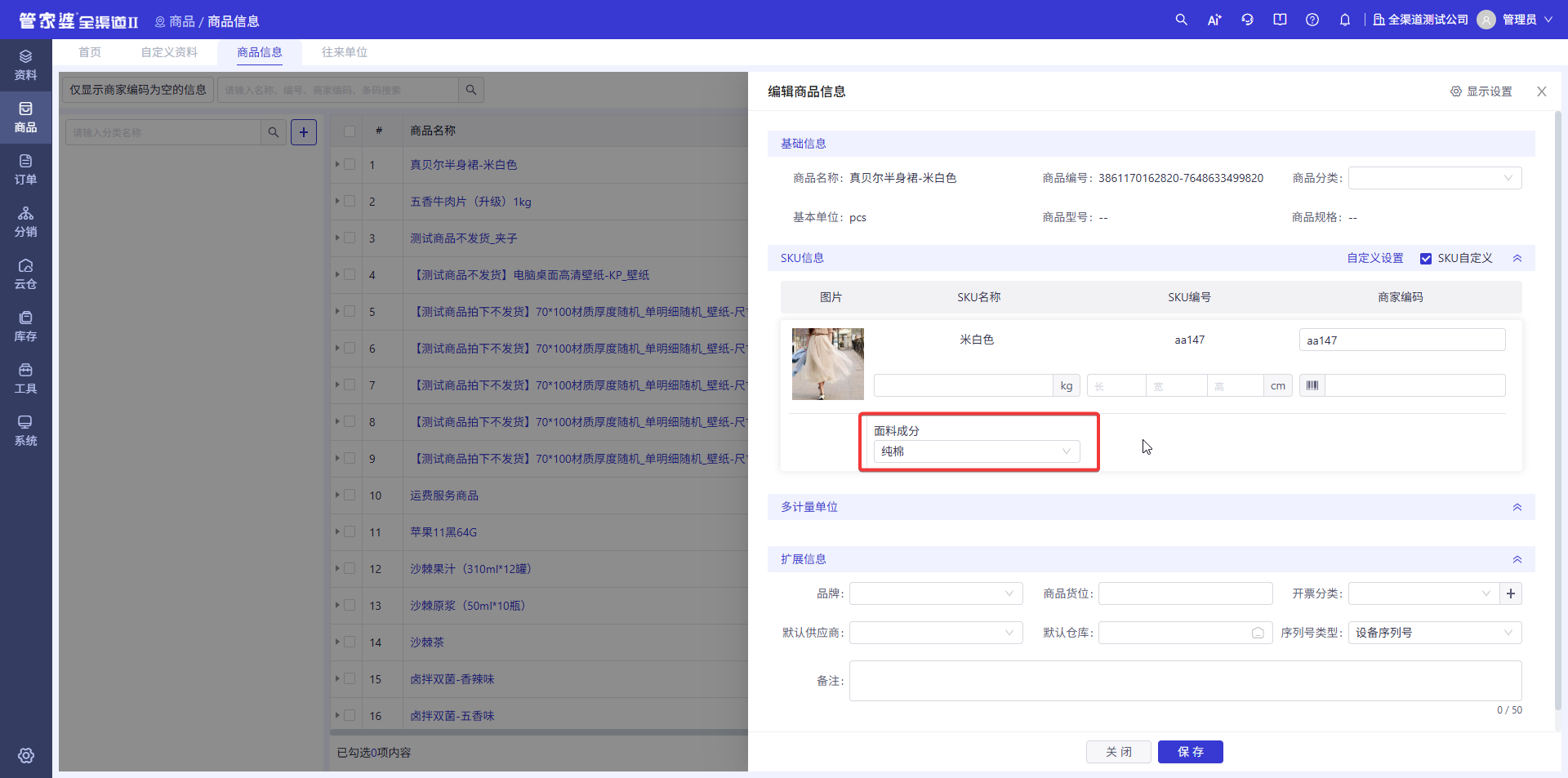Viewport: 1568px width, 778px height.
Task: Open 显示设置 gear option
Action: pos(1481,91)
